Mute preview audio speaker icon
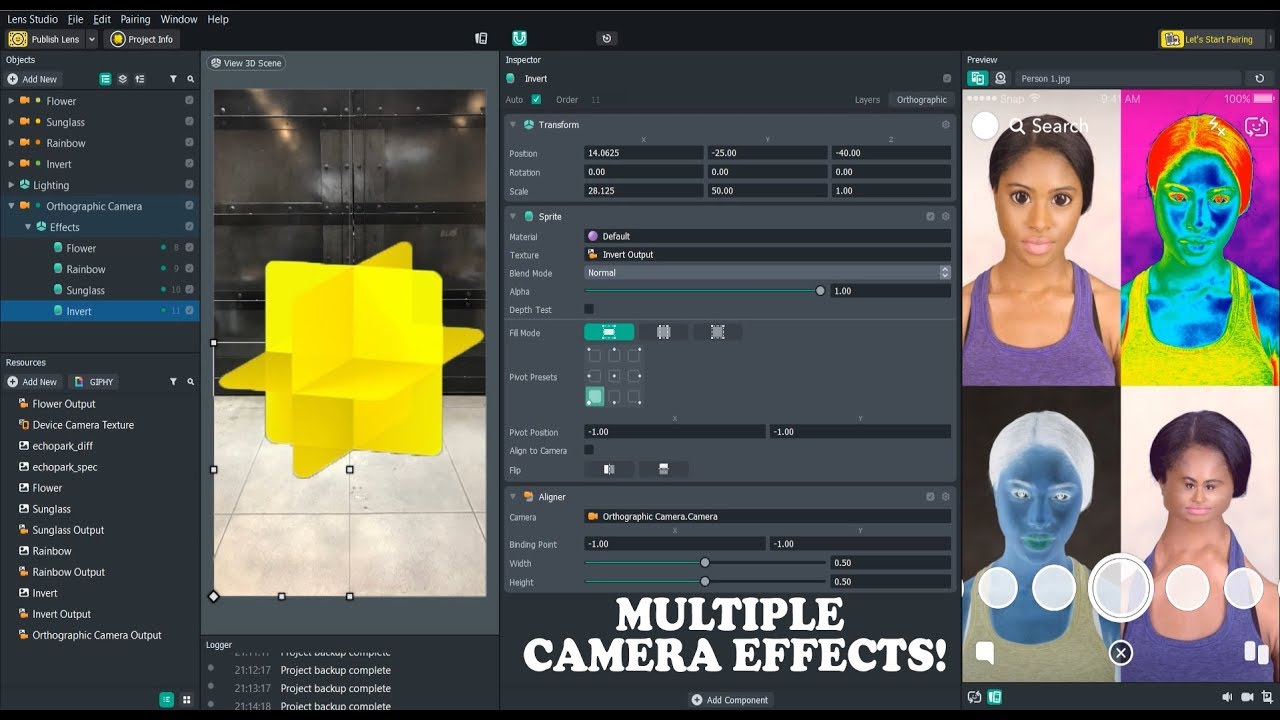Screen dimensions: 1280x720 [1227, 697]
